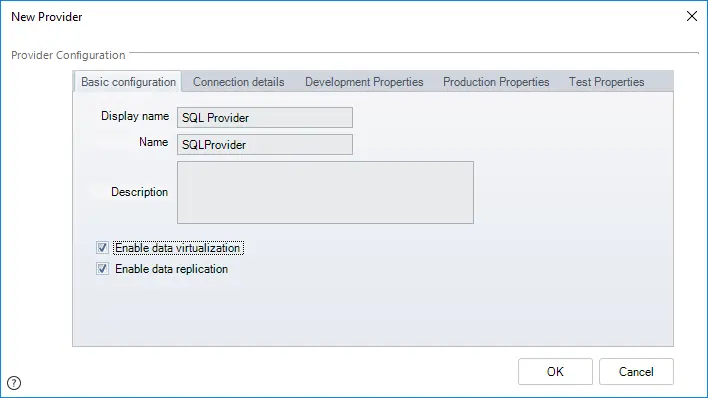This screenshot has width=708, height=398.
Task: Select the "Description" label
Action: [x=140, y=192]
